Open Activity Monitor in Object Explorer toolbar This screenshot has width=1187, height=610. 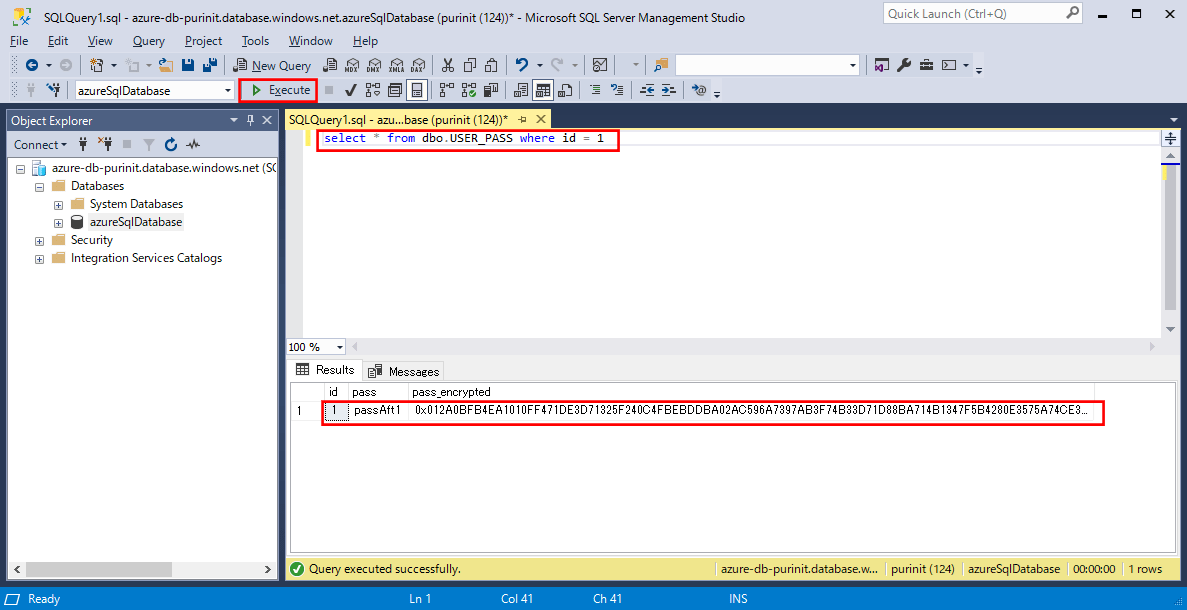click(193, 144)
